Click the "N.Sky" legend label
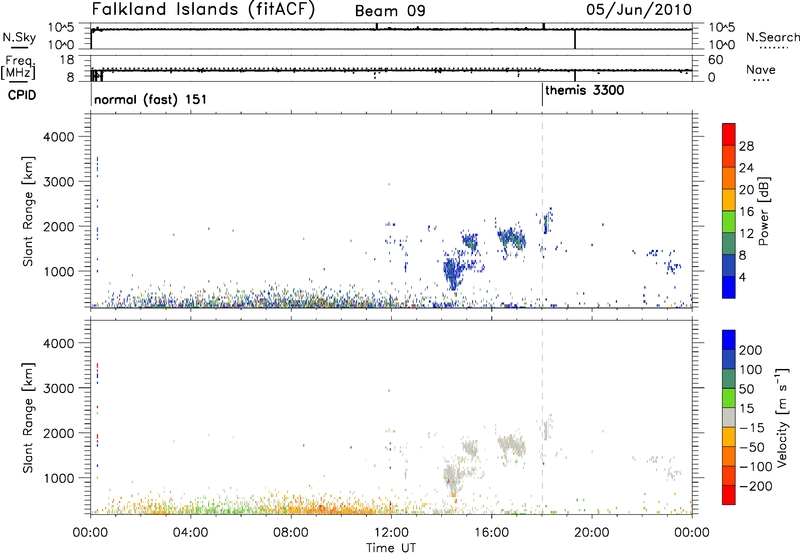Screen dimensions: 800x554 (19, 37)
